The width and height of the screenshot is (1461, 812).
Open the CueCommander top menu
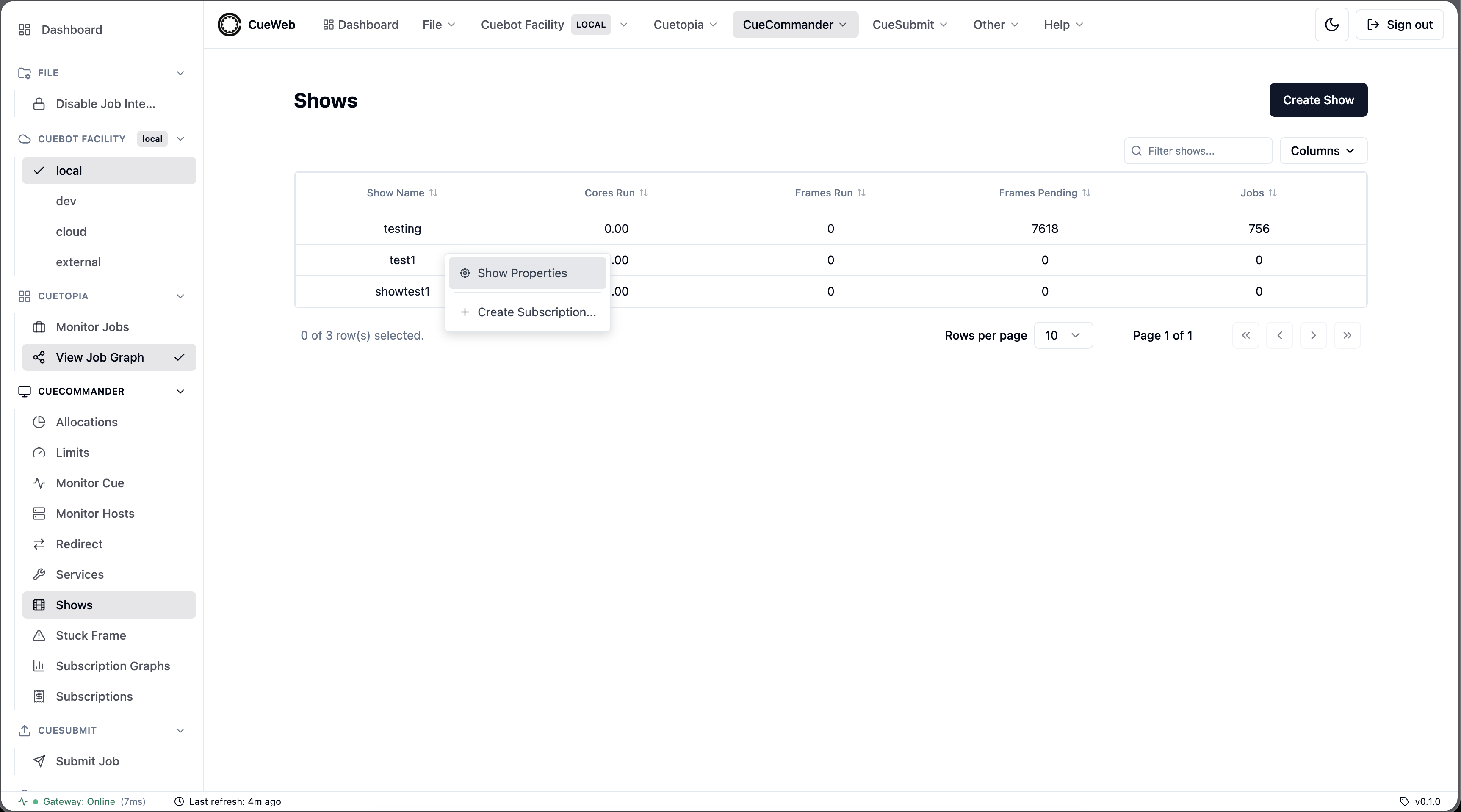[x=795, y=25]
